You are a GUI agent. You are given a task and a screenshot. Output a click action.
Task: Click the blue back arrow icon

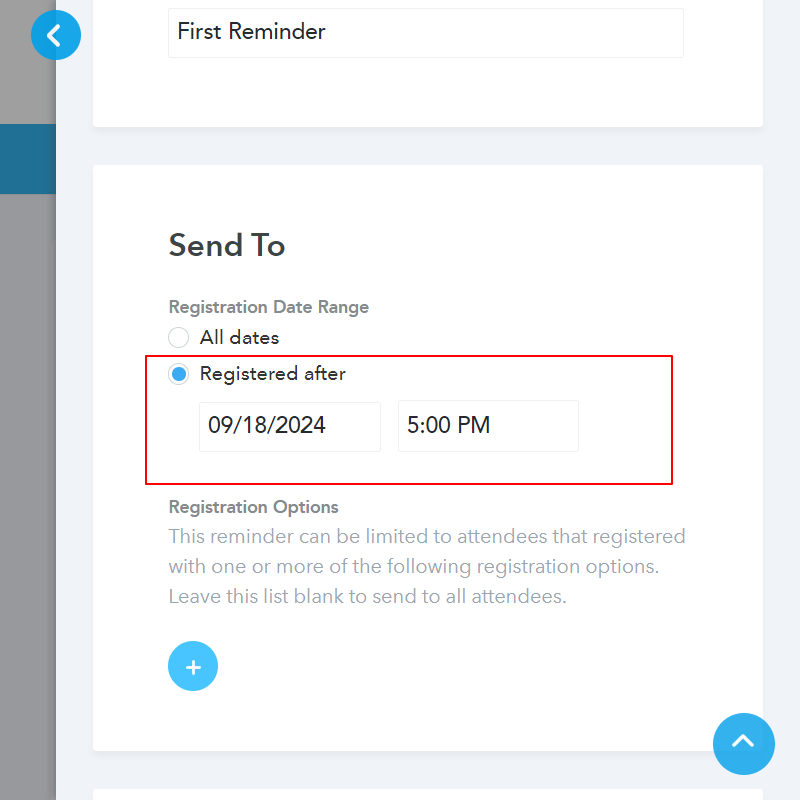(55, 36)
